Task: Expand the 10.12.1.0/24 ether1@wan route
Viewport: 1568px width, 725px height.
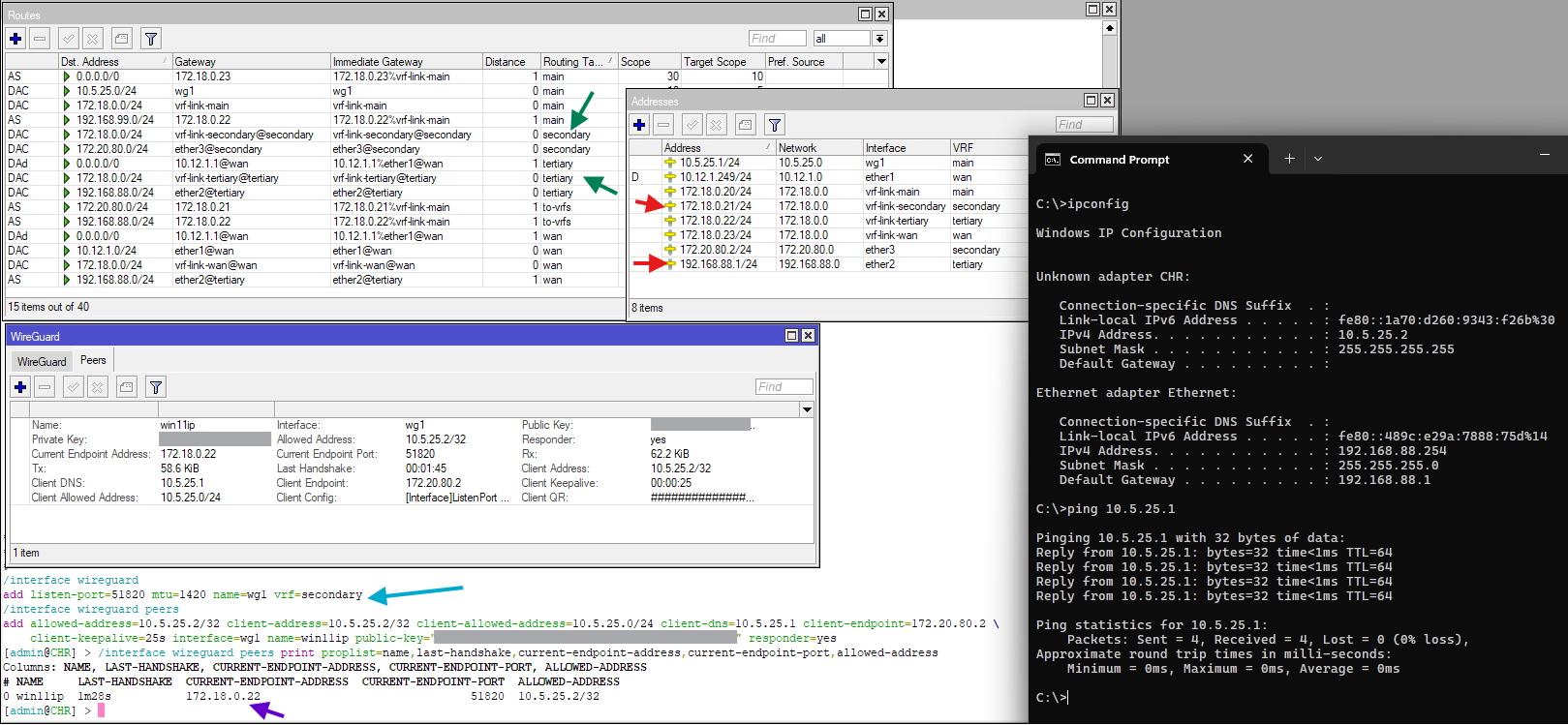Action: [x=67, y=251]
